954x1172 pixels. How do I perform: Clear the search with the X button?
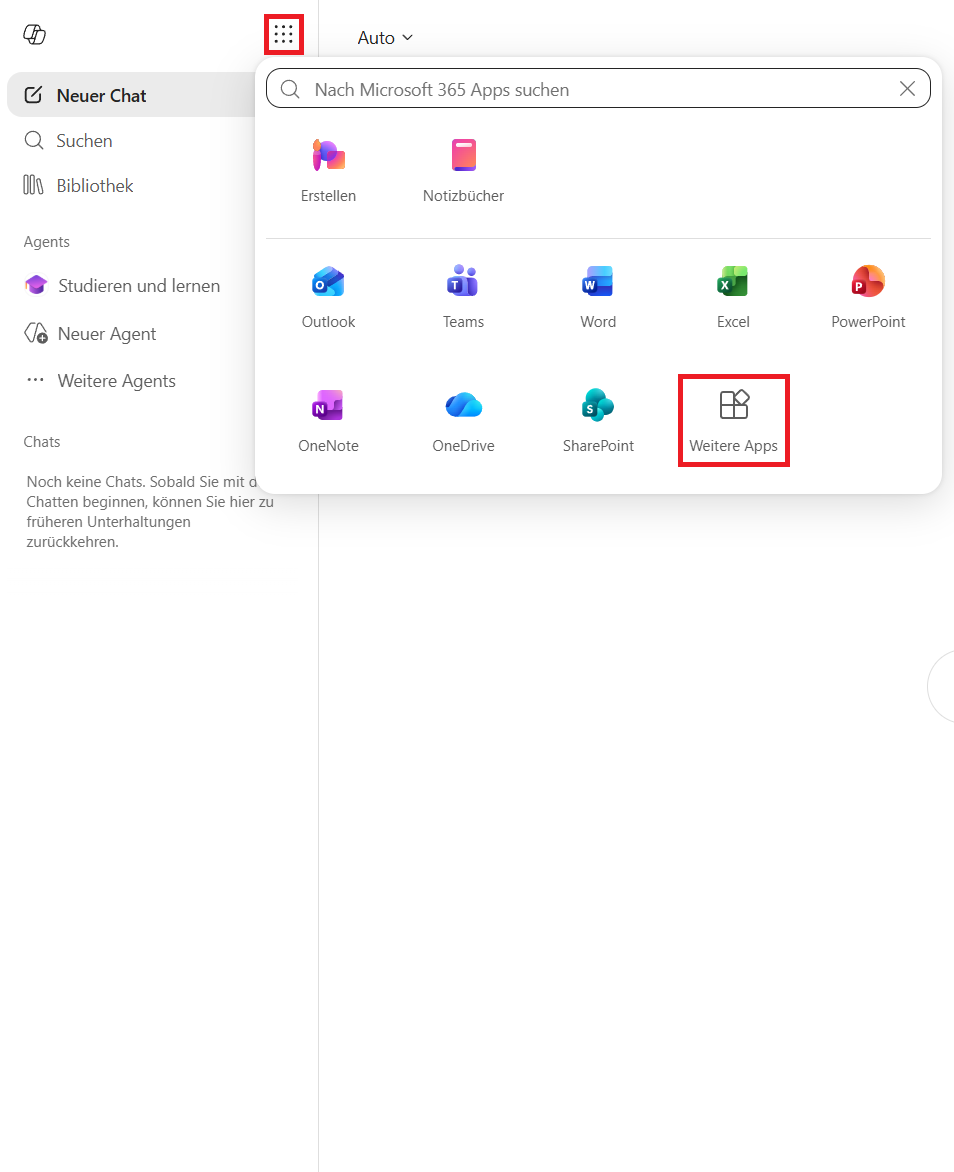click(x=907, y=89)
